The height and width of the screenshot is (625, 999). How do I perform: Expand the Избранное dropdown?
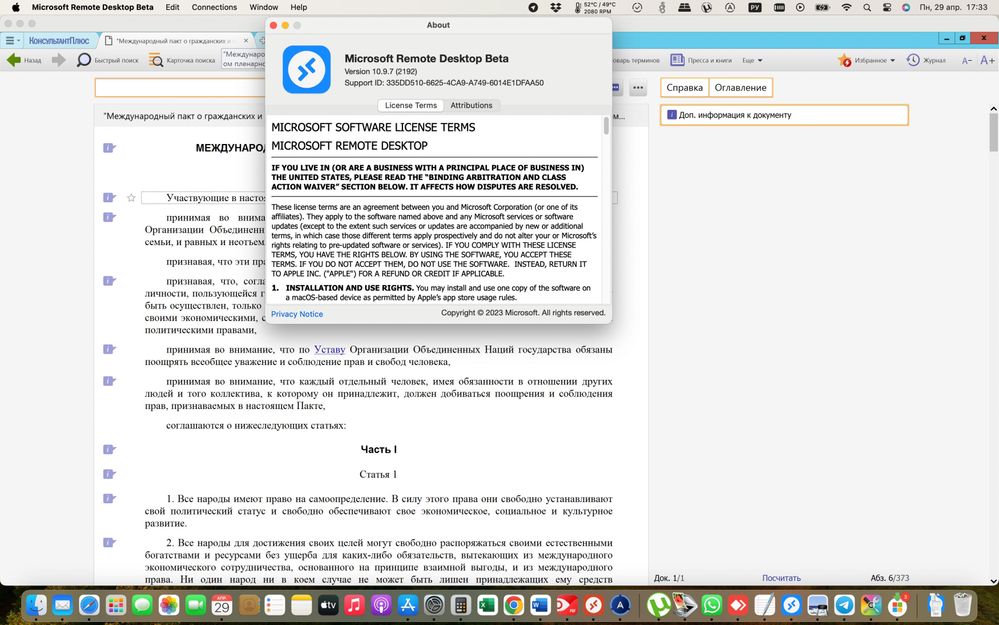point(893,61)
